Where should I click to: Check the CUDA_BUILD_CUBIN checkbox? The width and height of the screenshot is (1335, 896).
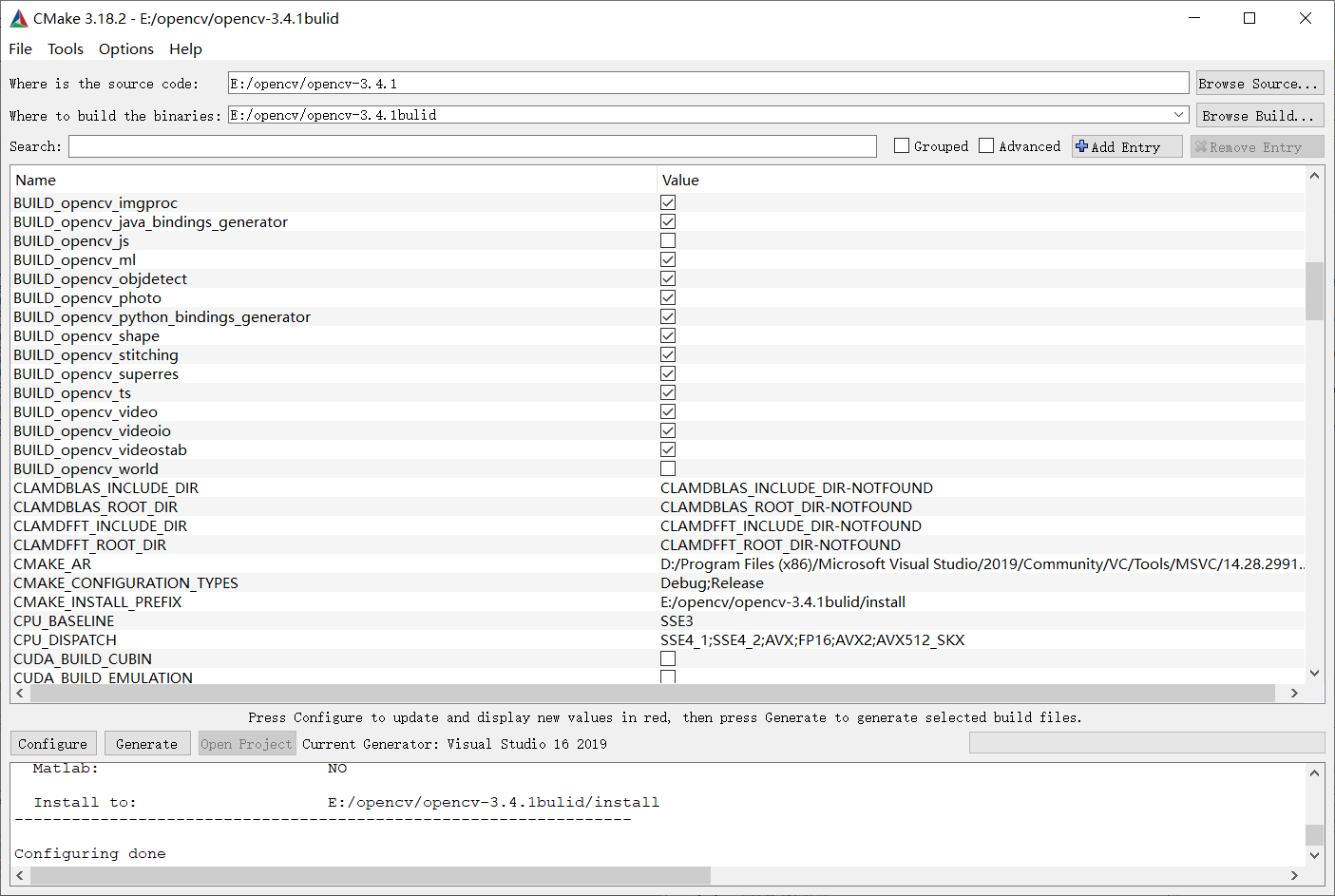pos(668,658)
